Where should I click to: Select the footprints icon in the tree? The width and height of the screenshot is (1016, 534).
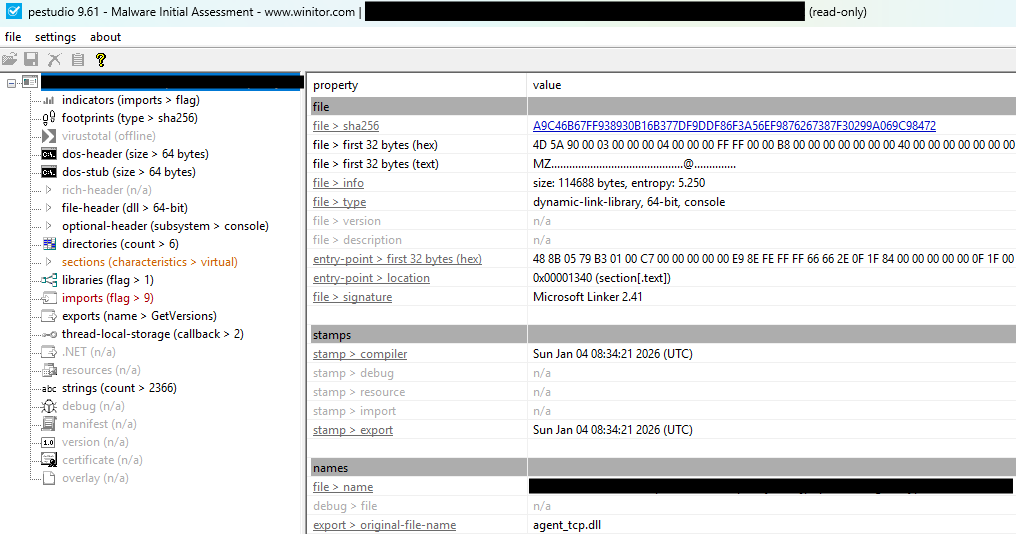[49, 118]
